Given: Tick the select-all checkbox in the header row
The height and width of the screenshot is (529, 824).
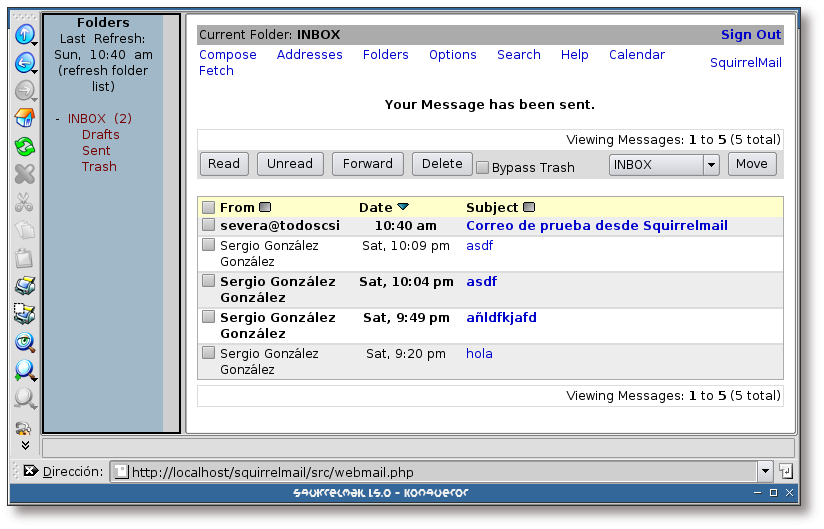Looking at the screenshot, I should [208, 208].
